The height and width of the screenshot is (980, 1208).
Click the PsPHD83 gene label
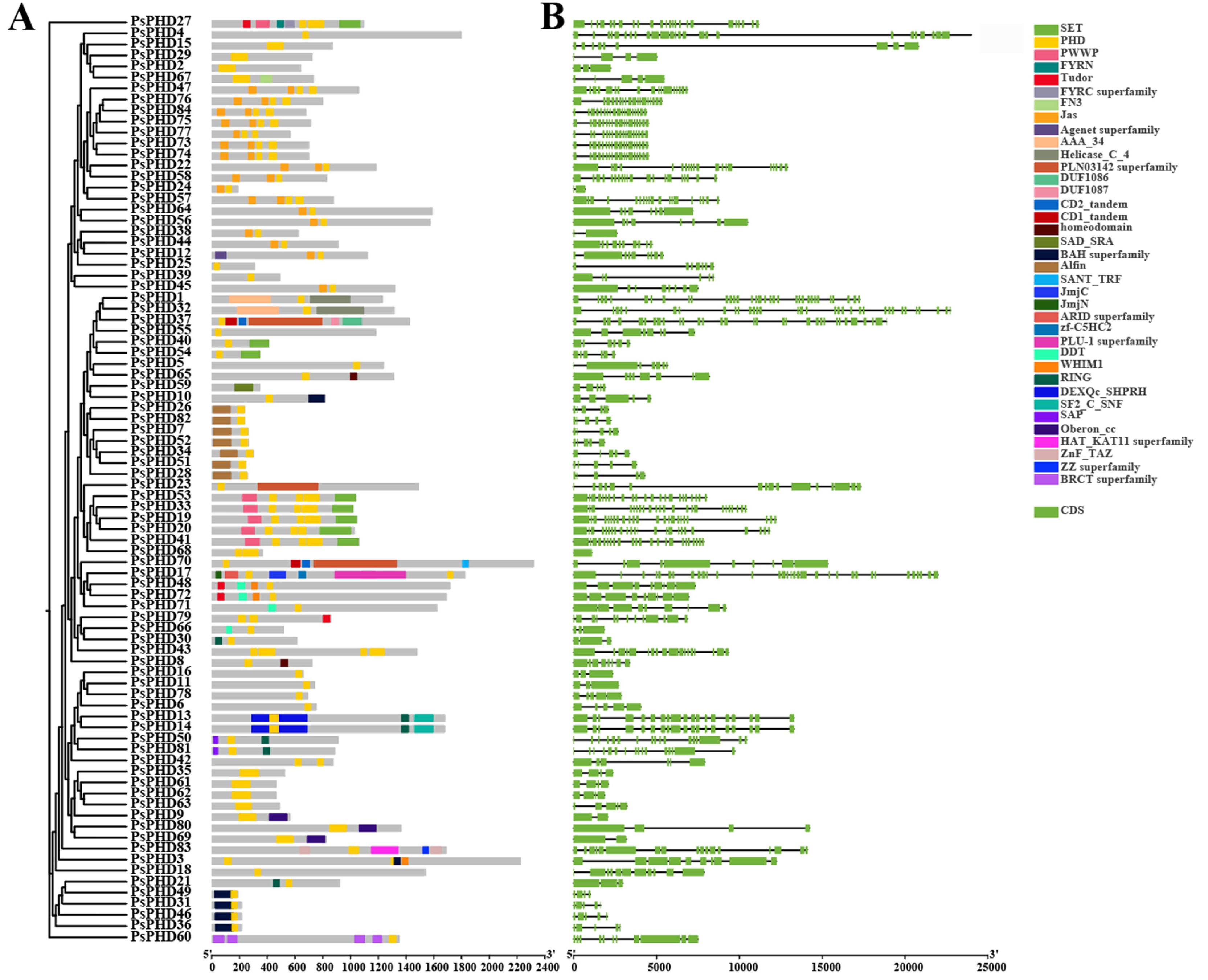(x=161, y=848)
